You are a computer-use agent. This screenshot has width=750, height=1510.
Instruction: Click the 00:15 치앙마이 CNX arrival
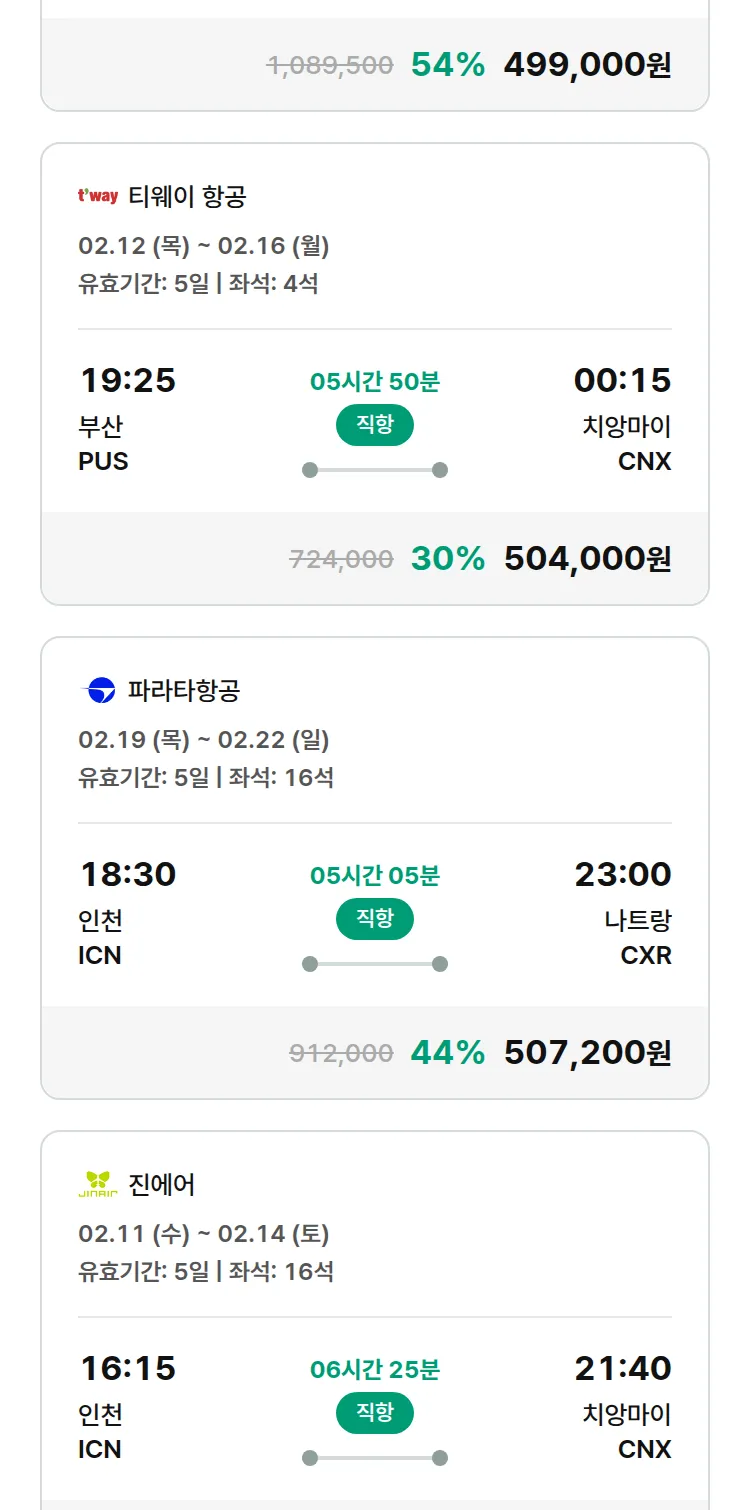622,419
